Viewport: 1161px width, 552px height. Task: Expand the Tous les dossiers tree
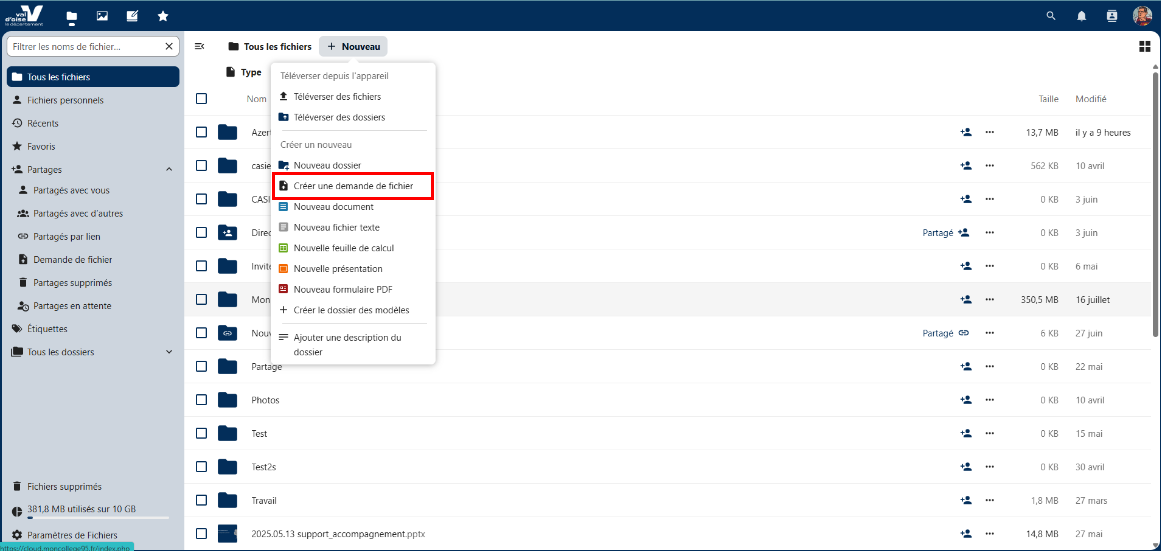pos(168,352)
